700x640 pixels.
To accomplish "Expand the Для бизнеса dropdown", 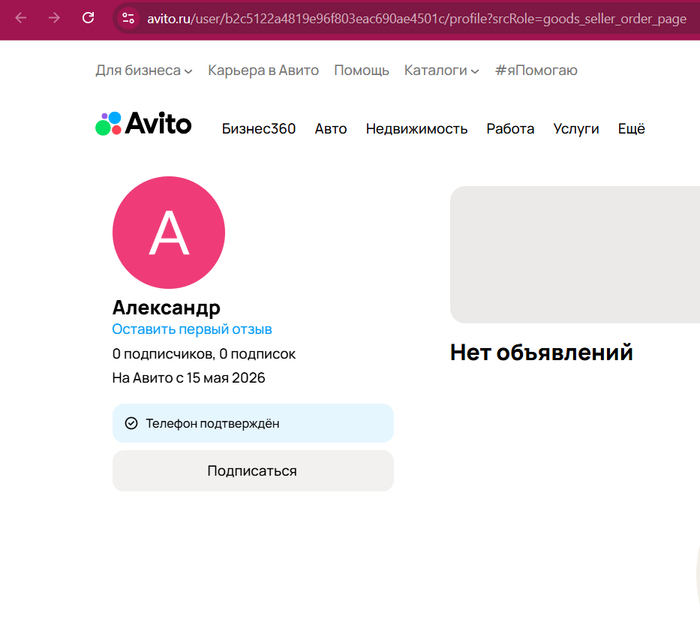I will tap(144, 71).
